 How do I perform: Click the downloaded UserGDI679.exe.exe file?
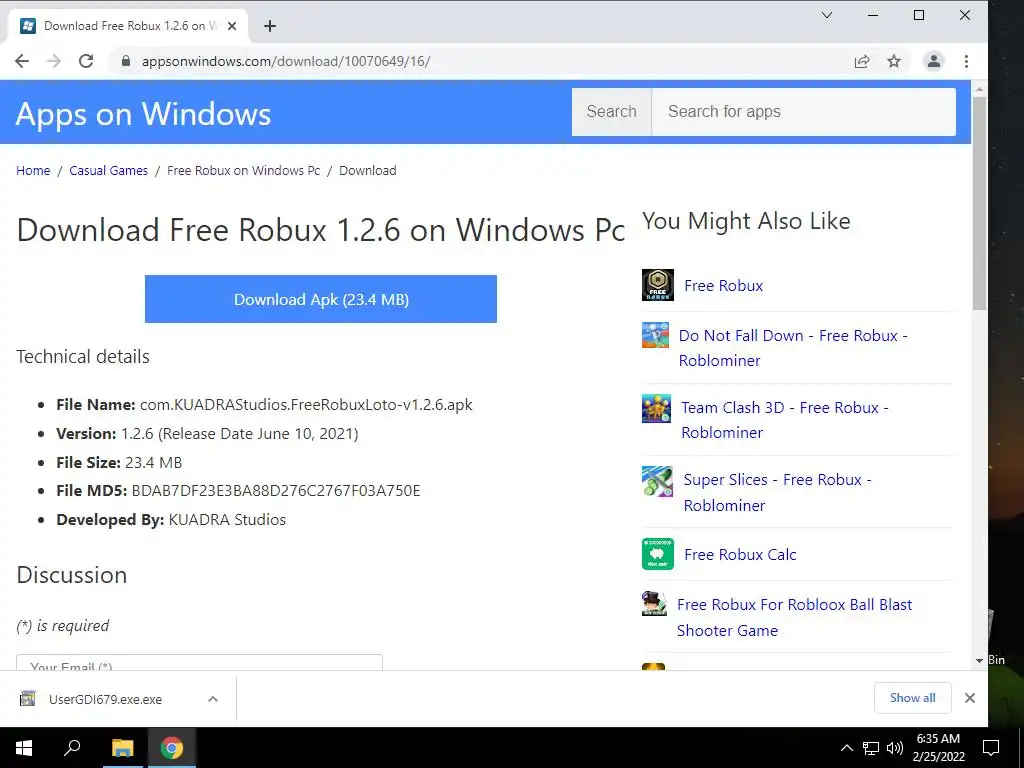pos(104,699)
